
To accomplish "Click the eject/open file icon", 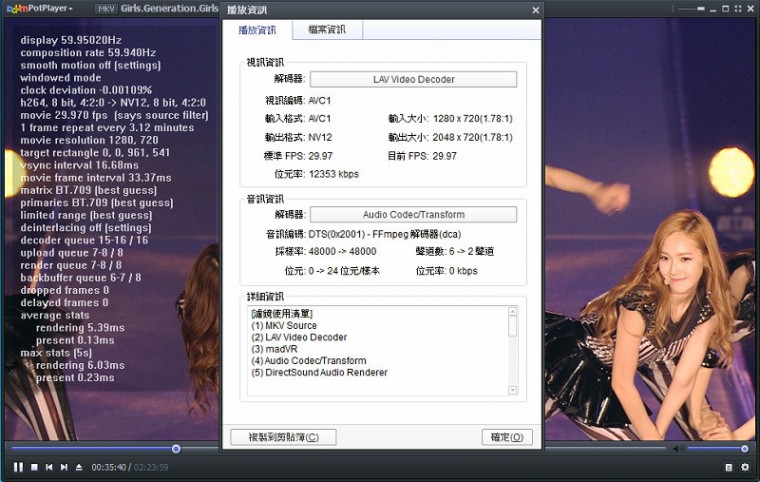I will coord(79,467).
